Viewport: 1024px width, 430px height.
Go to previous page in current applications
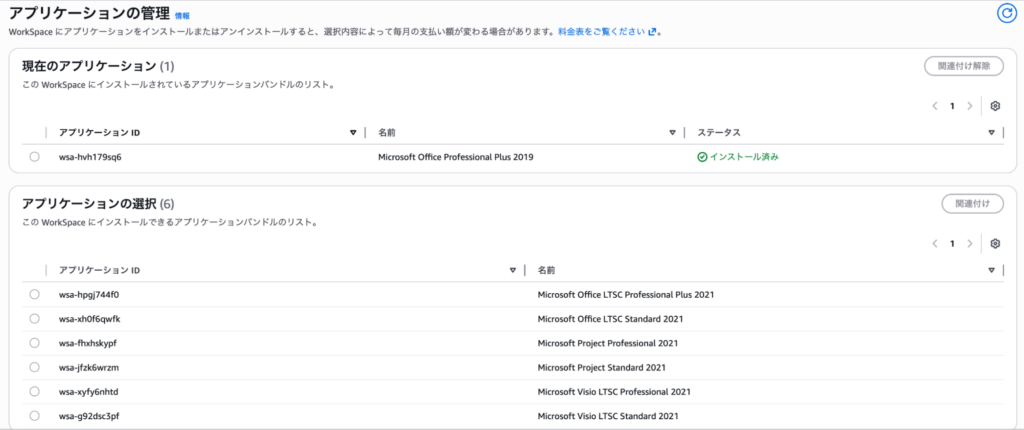tap(935, 106)
